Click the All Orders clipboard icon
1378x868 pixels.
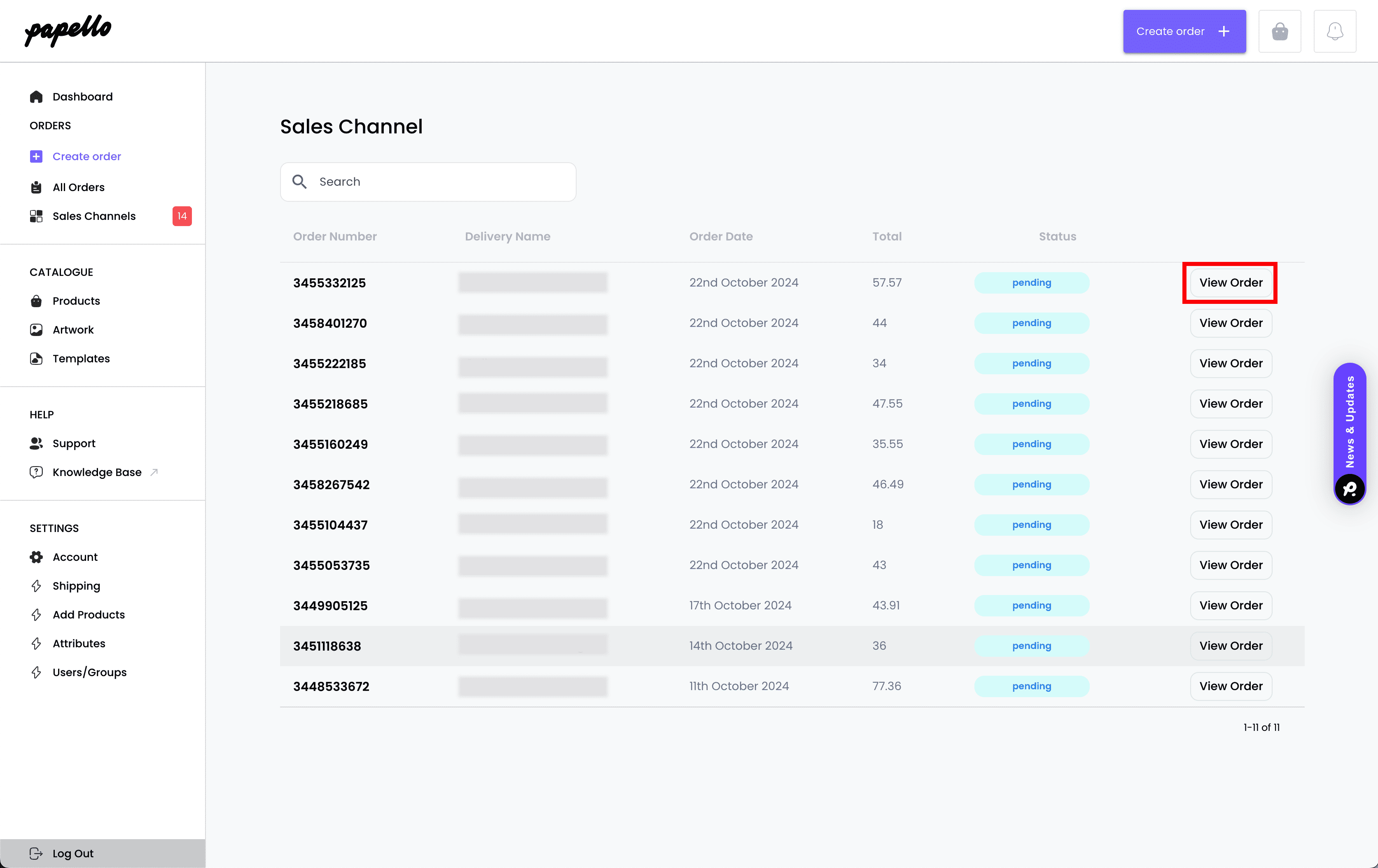click(36, 187)
